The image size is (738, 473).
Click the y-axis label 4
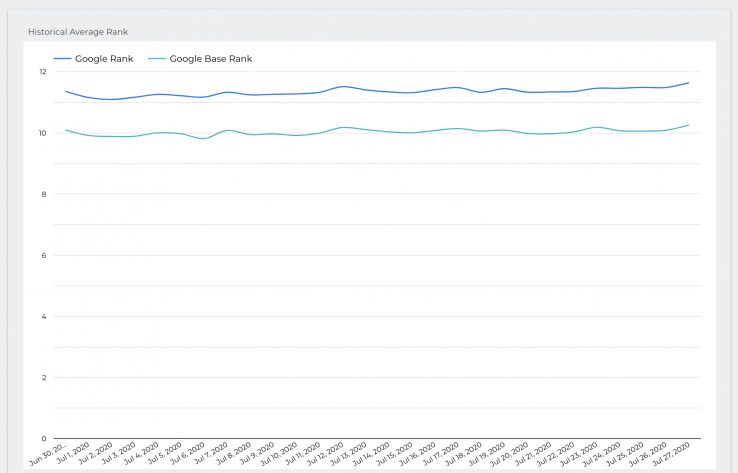tap(43, 316)
